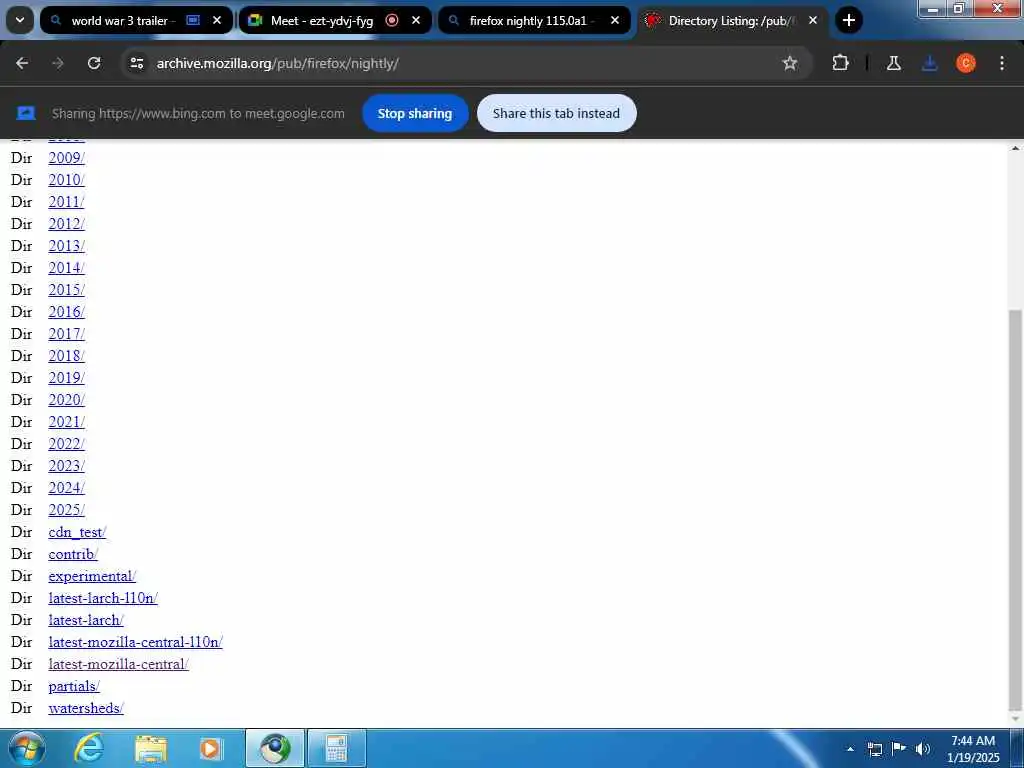Viewport: 1024px width, 768px height.
Task: Open the 2022/ directory
Action: click(x=67, y=444)
